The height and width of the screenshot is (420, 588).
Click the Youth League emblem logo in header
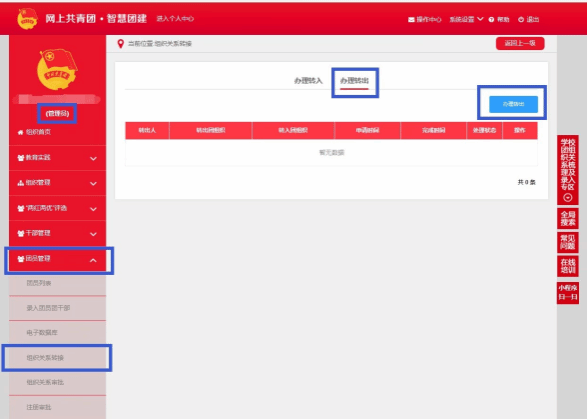point(27,19)
